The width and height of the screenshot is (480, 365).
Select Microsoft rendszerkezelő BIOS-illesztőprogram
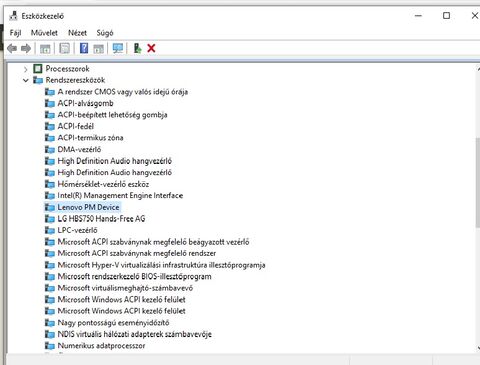click(x=134, y=276)
